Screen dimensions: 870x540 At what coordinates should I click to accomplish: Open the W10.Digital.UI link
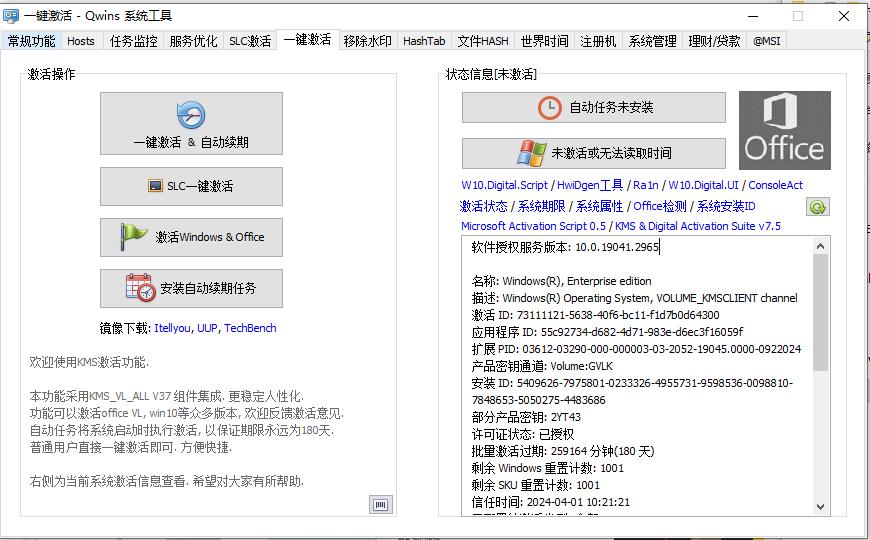pyautogui.click(x=703, y=185)
